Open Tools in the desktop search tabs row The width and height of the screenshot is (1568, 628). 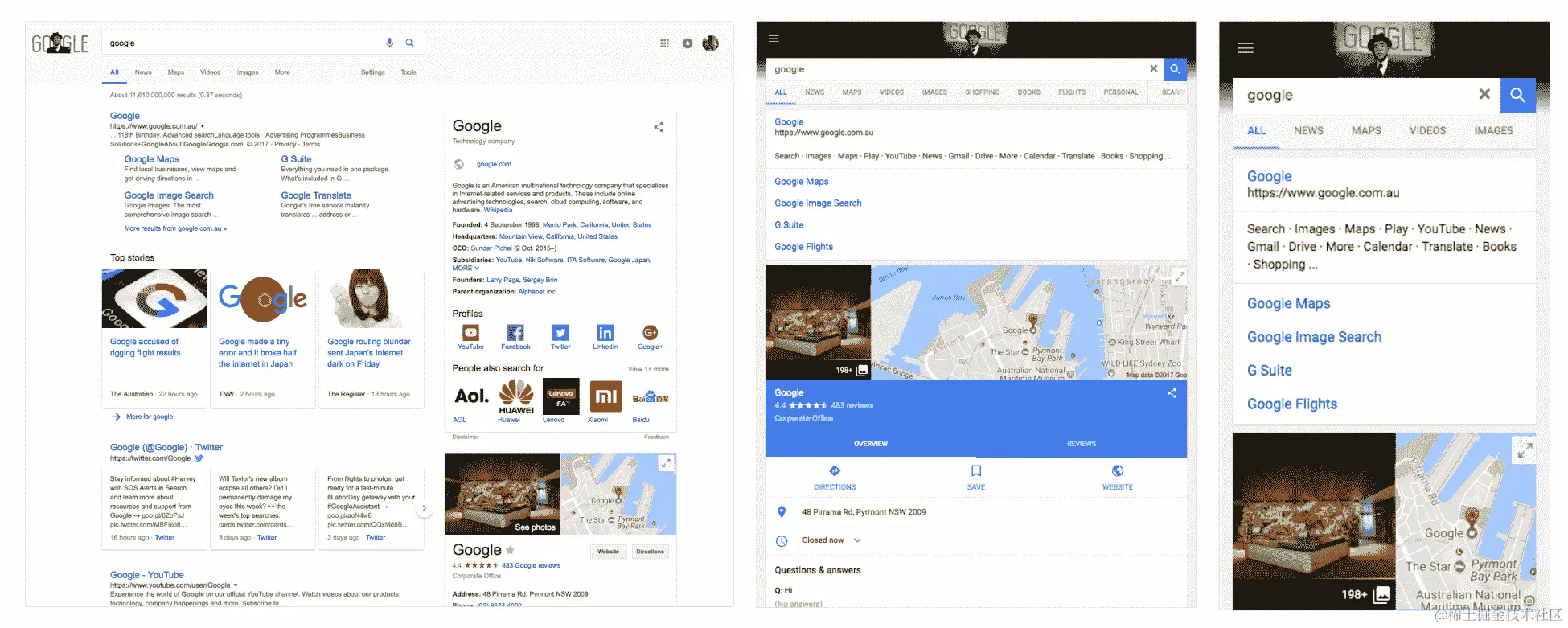[x=408, y=72]
